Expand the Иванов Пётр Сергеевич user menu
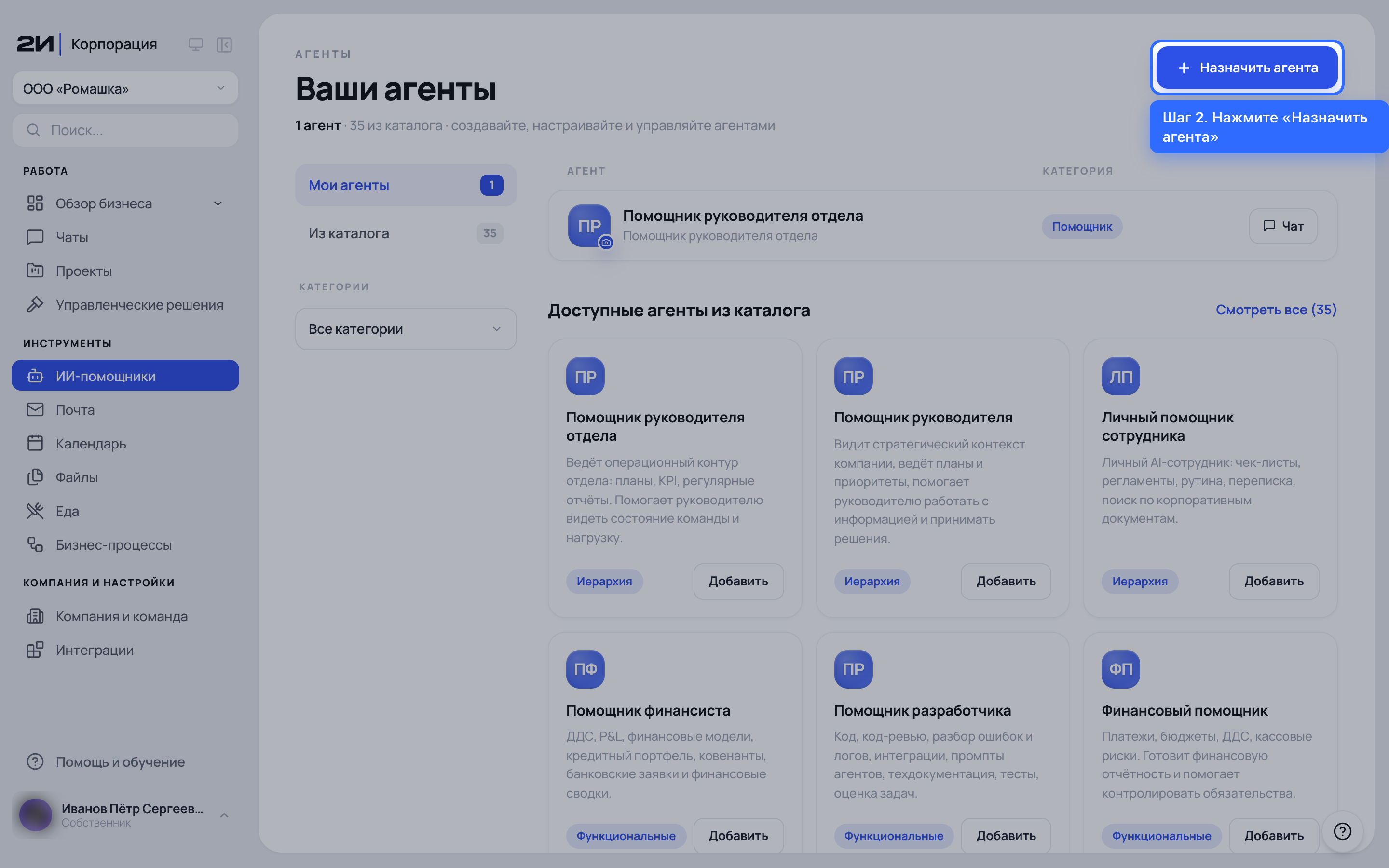The height and width of the screenshot is (868, 1389). tap(224, 815)
